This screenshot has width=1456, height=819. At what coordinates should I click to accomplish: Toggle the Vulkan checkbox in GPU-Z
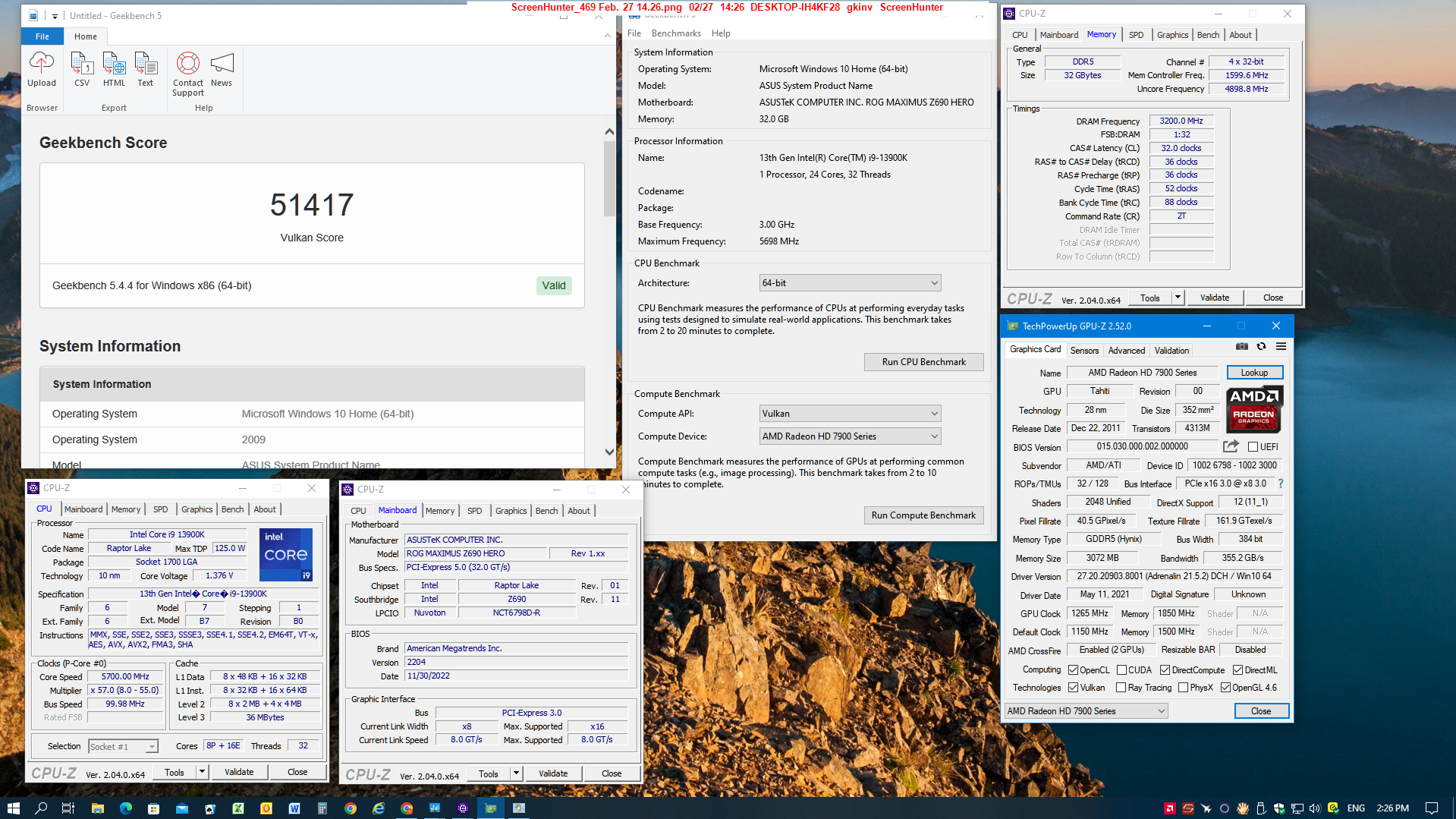point(1073,688)
